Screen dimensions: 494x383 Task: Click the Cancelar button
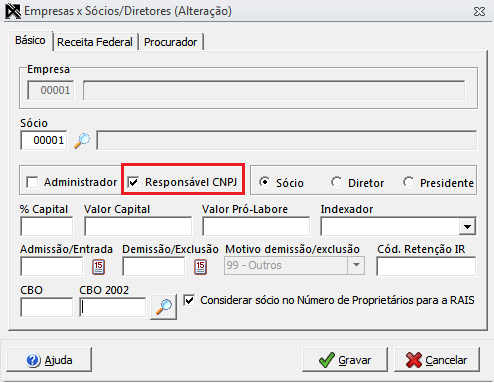click(437, 360)
